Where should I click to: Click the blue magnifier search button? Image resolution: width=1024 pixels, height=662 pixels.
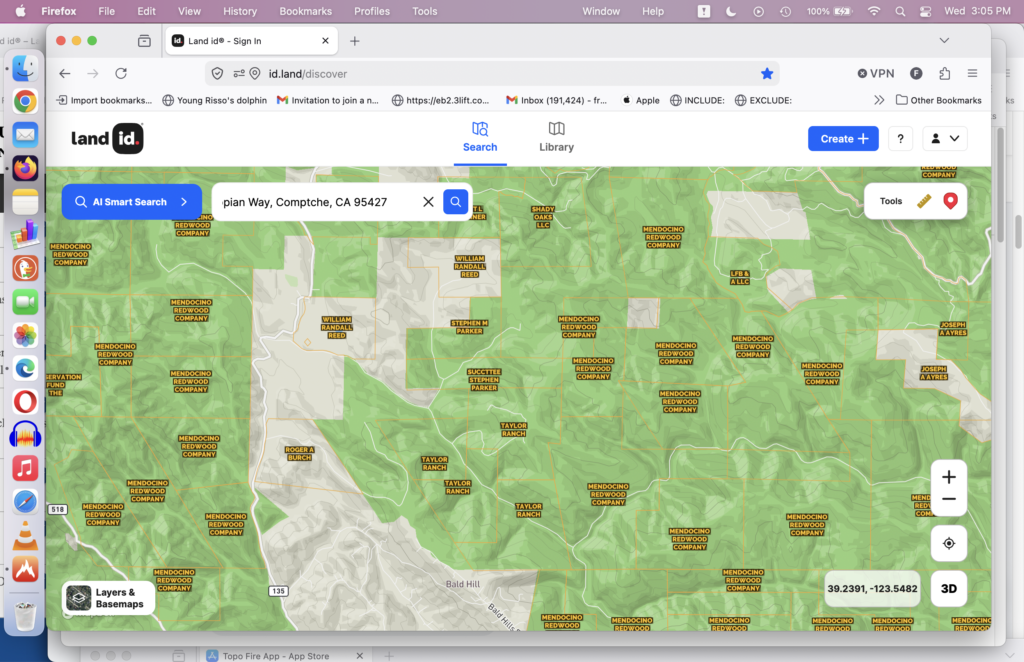[456, 202]
